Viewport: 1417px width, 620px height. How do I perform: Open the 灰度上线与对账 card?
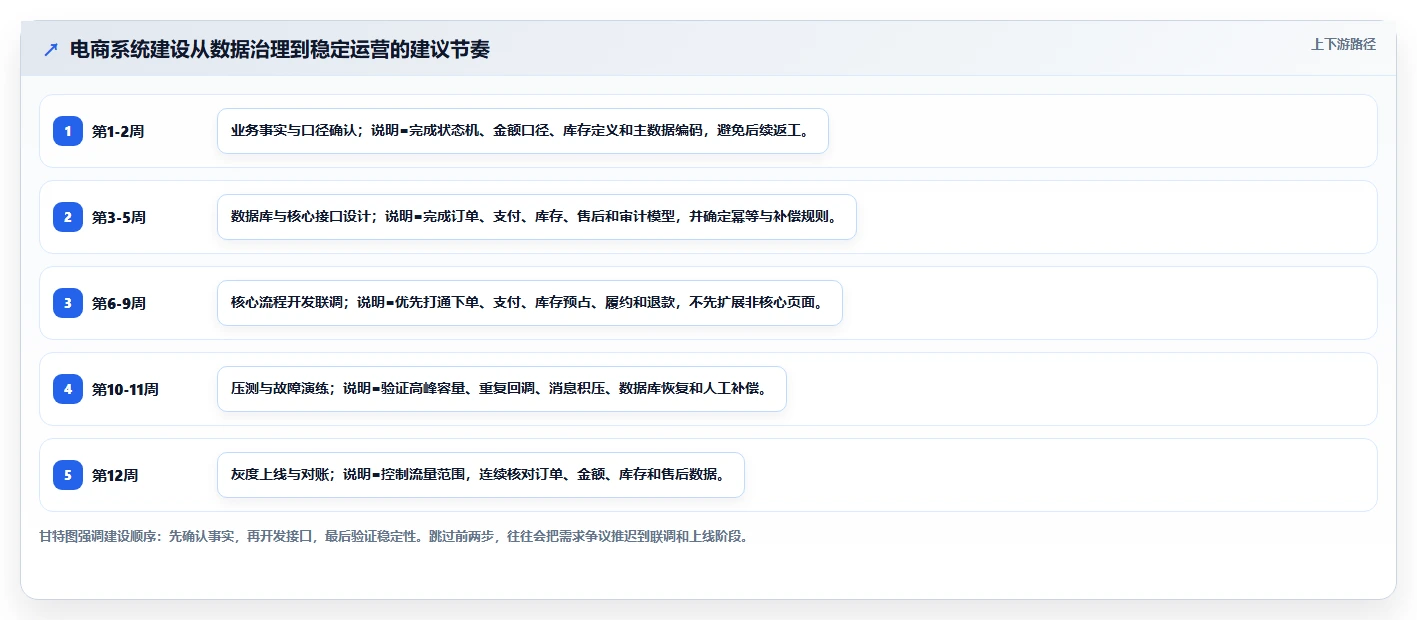pos(481,475)
